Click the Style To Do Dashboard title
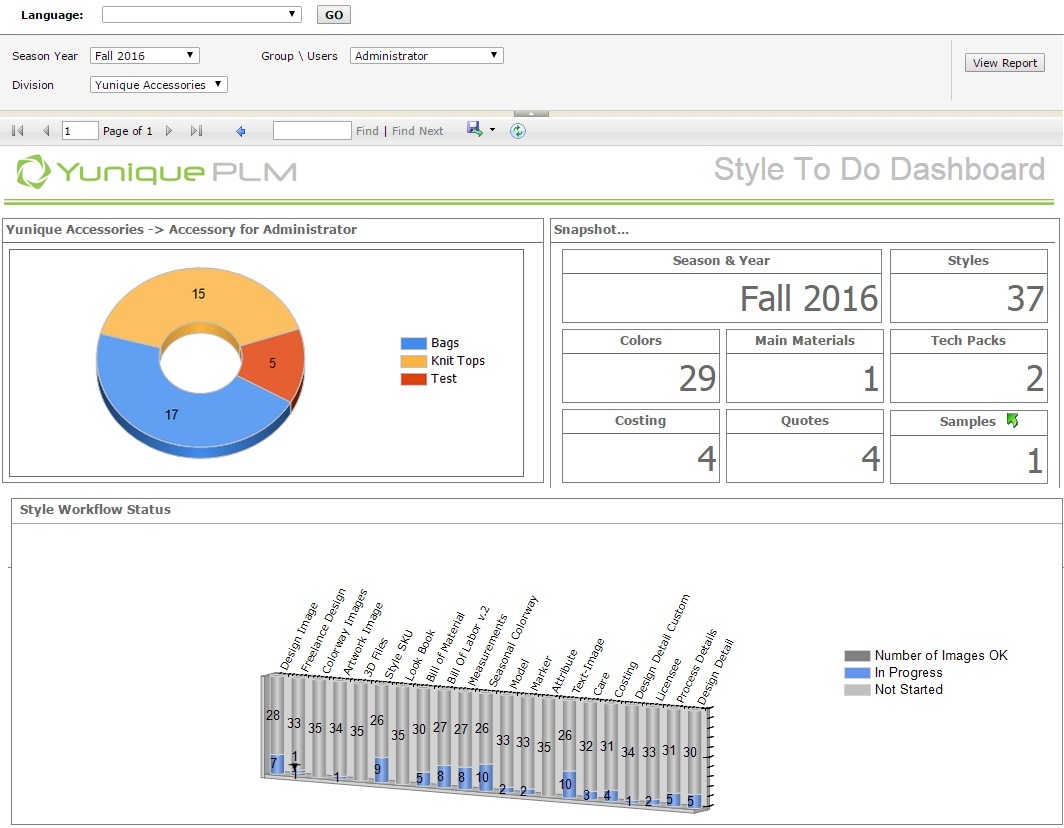The width and height of the screenshot is (1064, 828). pyautogui.click(x=879, y=170)
